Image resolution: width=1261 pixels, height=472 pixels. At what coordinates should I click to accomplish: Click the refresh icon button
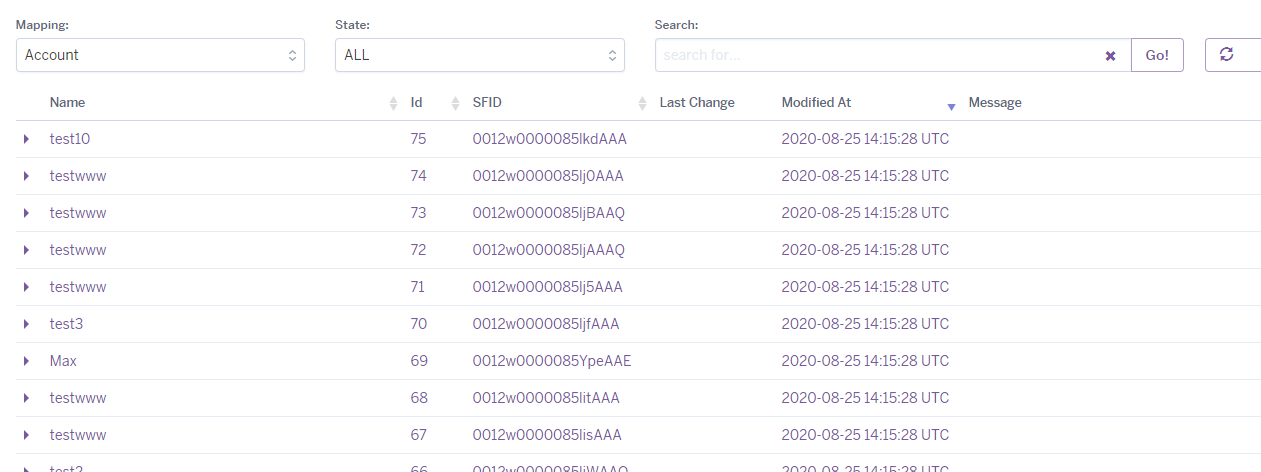[1227, 55]
